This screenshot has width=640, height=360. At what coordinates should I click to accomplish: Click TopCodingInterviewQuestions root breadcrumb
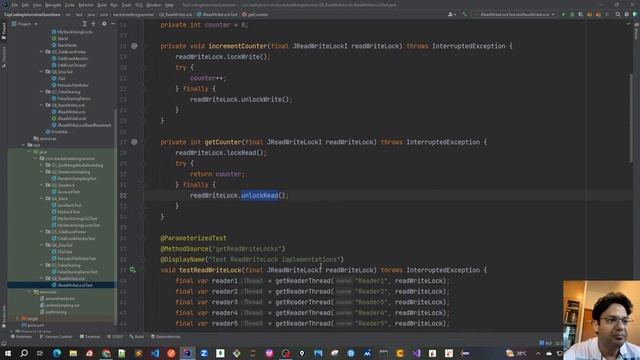click(32, 14)
